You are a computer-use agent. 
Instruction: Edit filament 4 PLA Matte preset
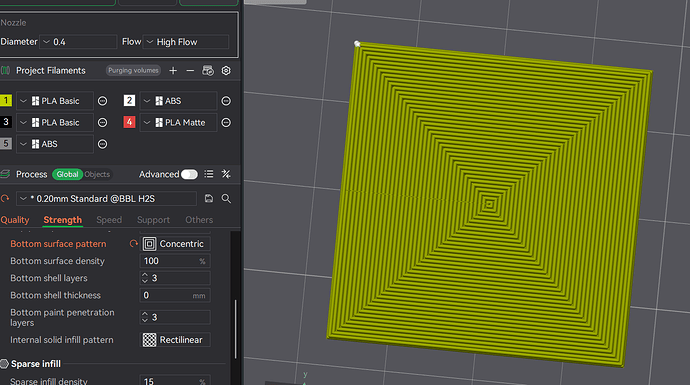coord(226,122)
